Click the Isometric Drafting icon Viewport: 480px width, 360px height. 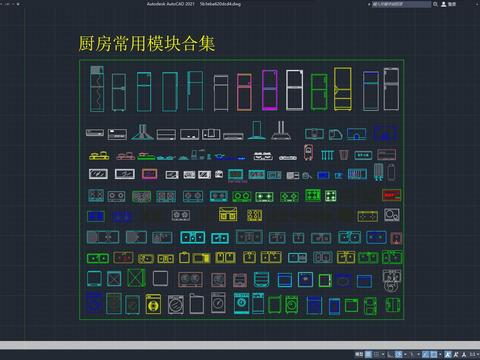pos(412,354)
